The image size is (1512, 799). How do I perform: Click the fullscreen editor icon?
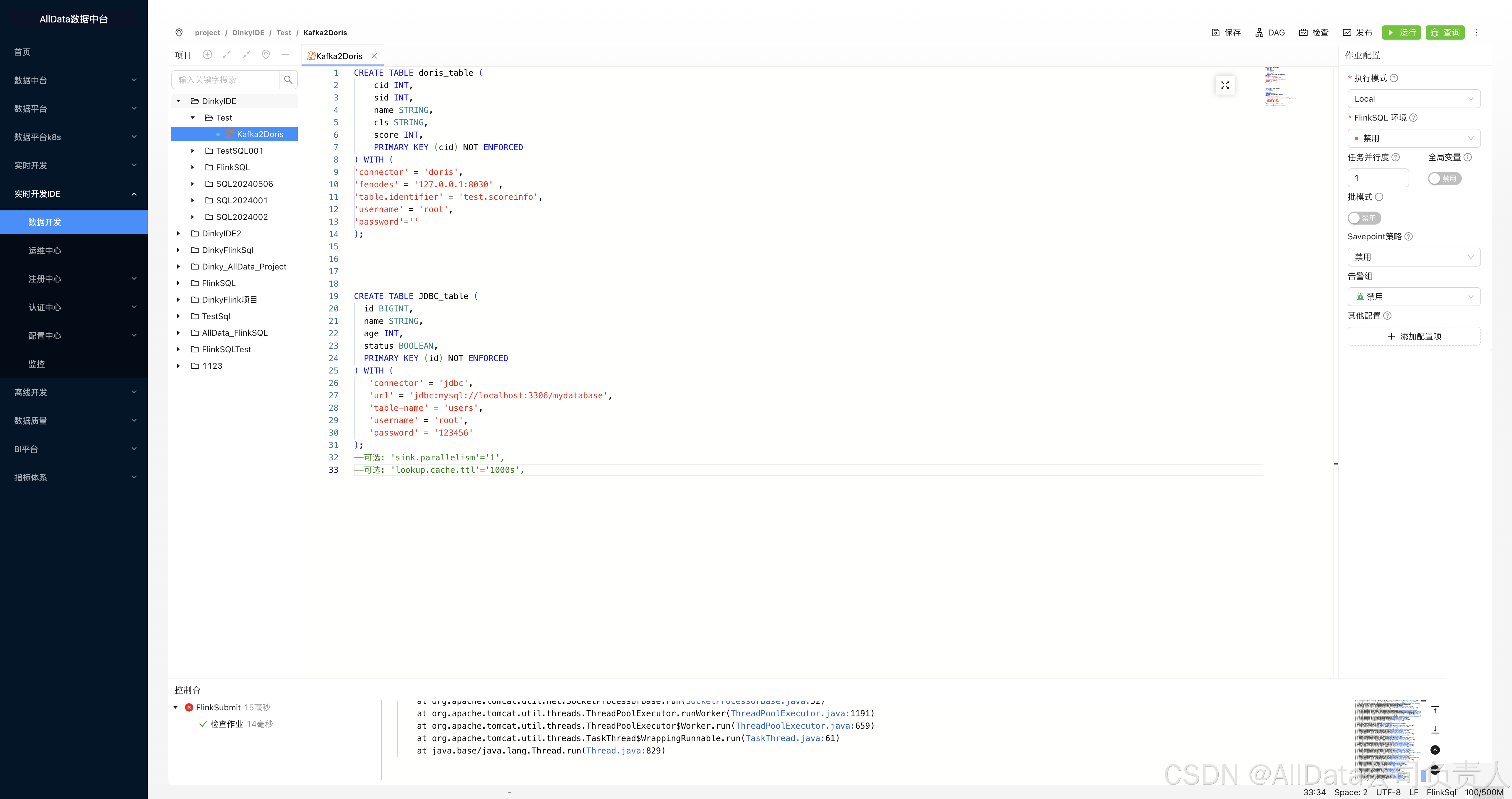coord(1225,85)
